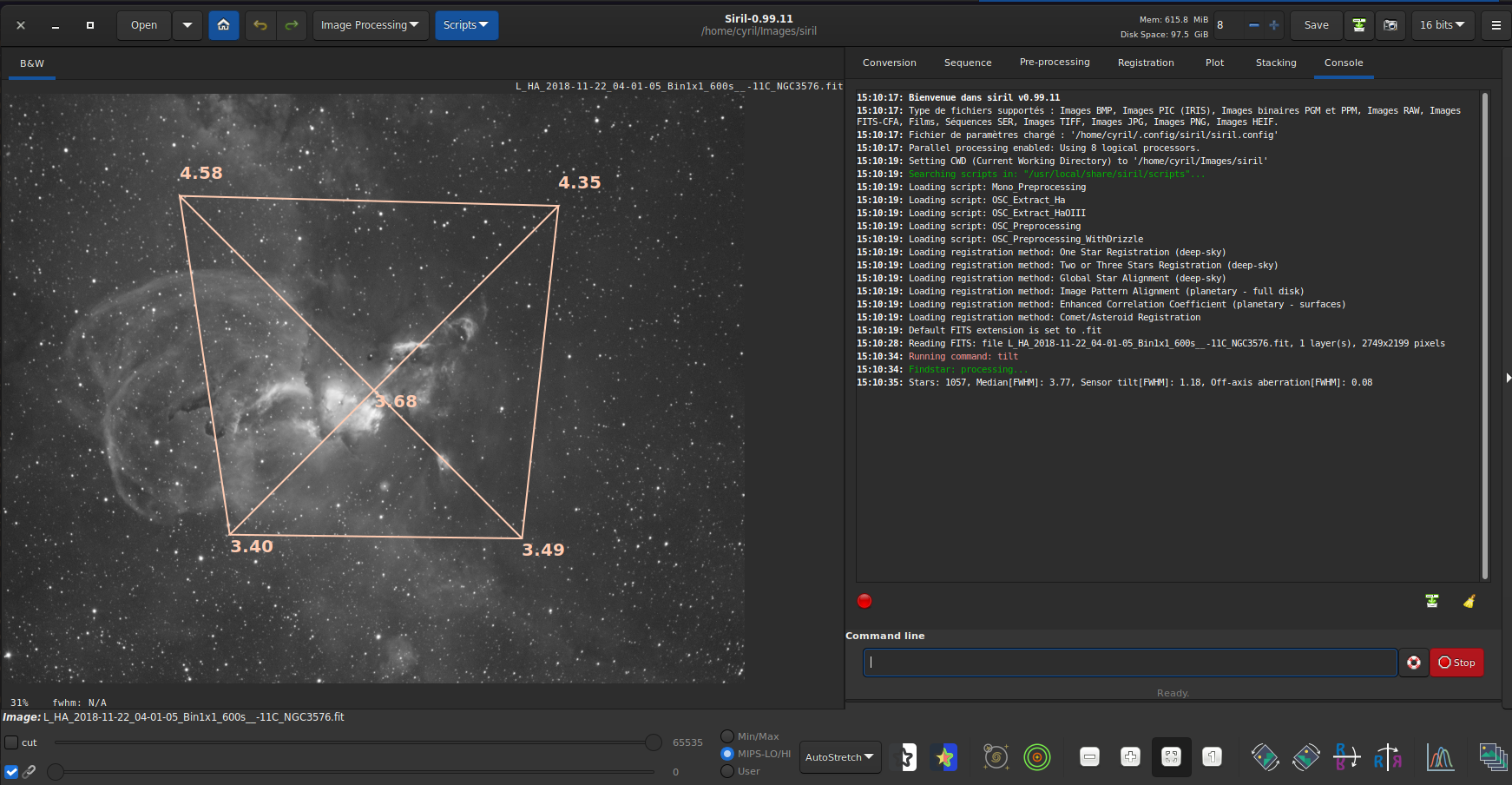
Task: Open the 16 bits dropdown
Action: point(1442,25)
